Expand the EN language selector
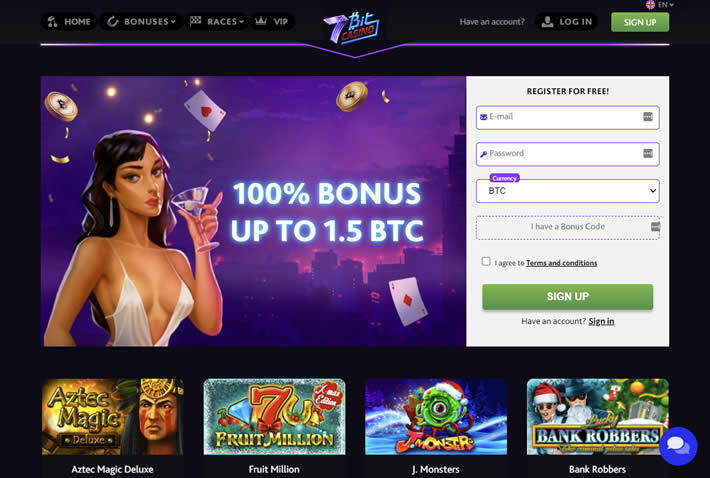This screenshot has height=478, width=710. click(666, 5)
